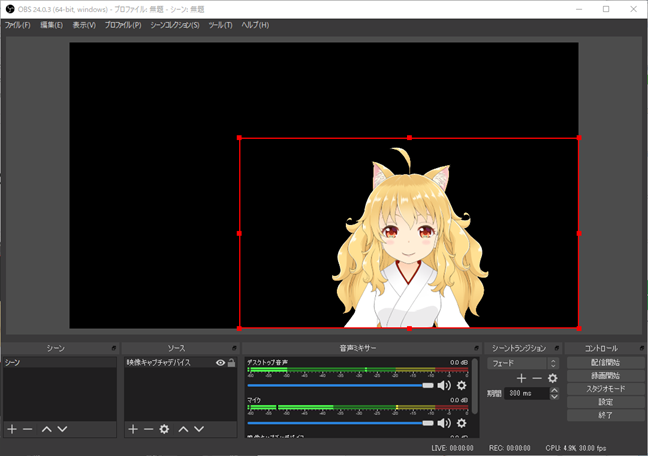Screen dimensions: 648x456
Task: Open デスクトップ音声 settings gear
Action: [462, 385]
